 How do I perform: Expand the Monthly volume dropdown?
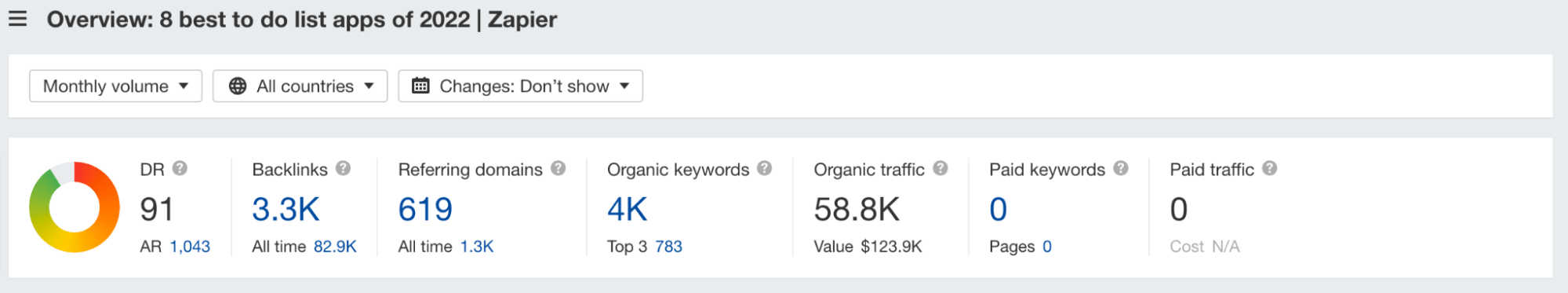[115, 86]
